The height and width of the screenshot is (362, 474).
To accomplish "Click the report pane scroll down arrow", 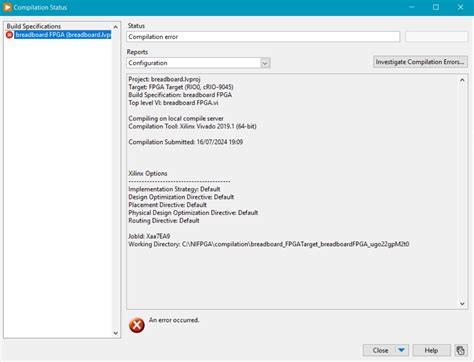I will [462, 303].
